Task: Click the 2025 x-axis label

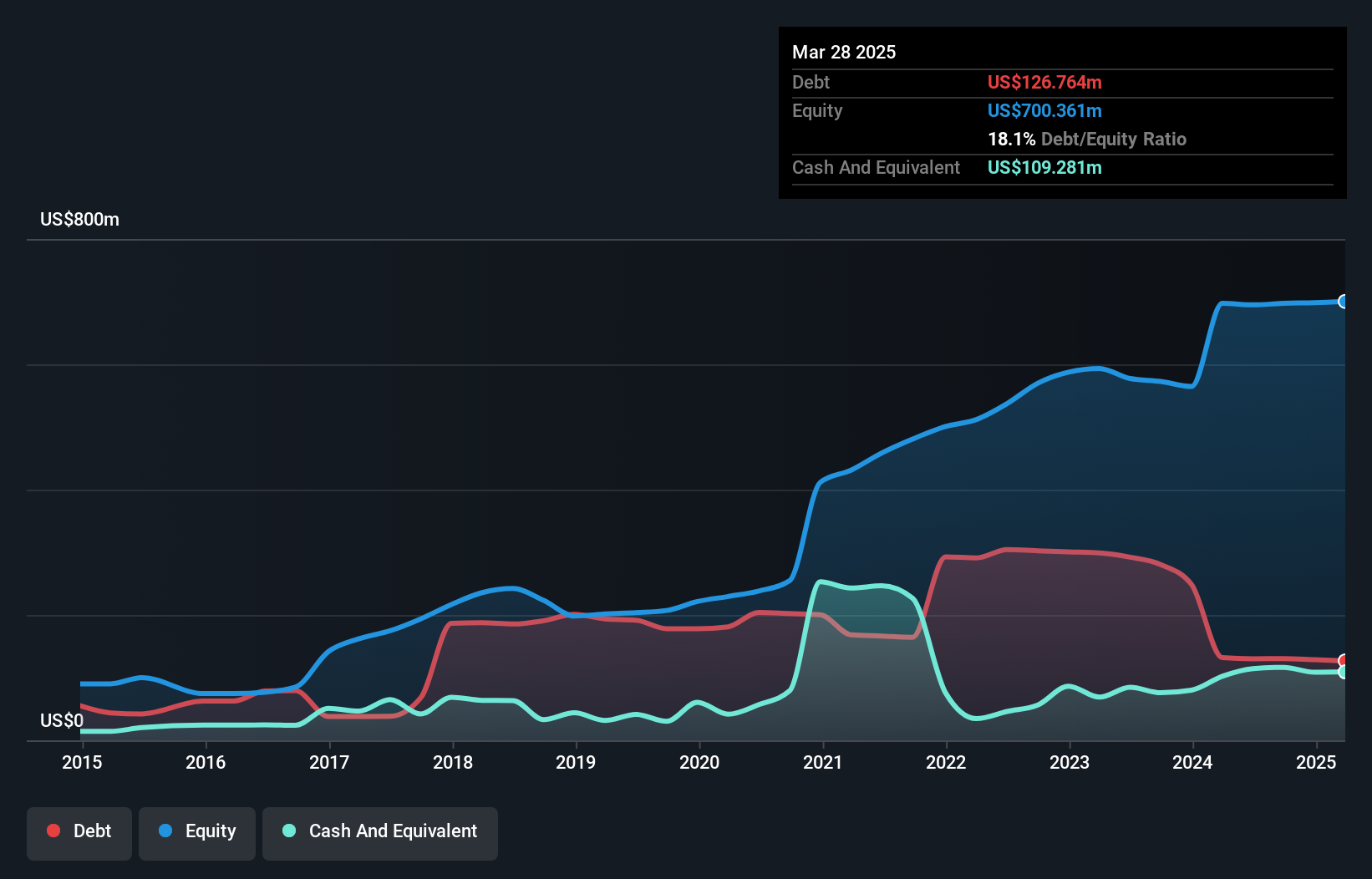Action: pos(1316,762)
